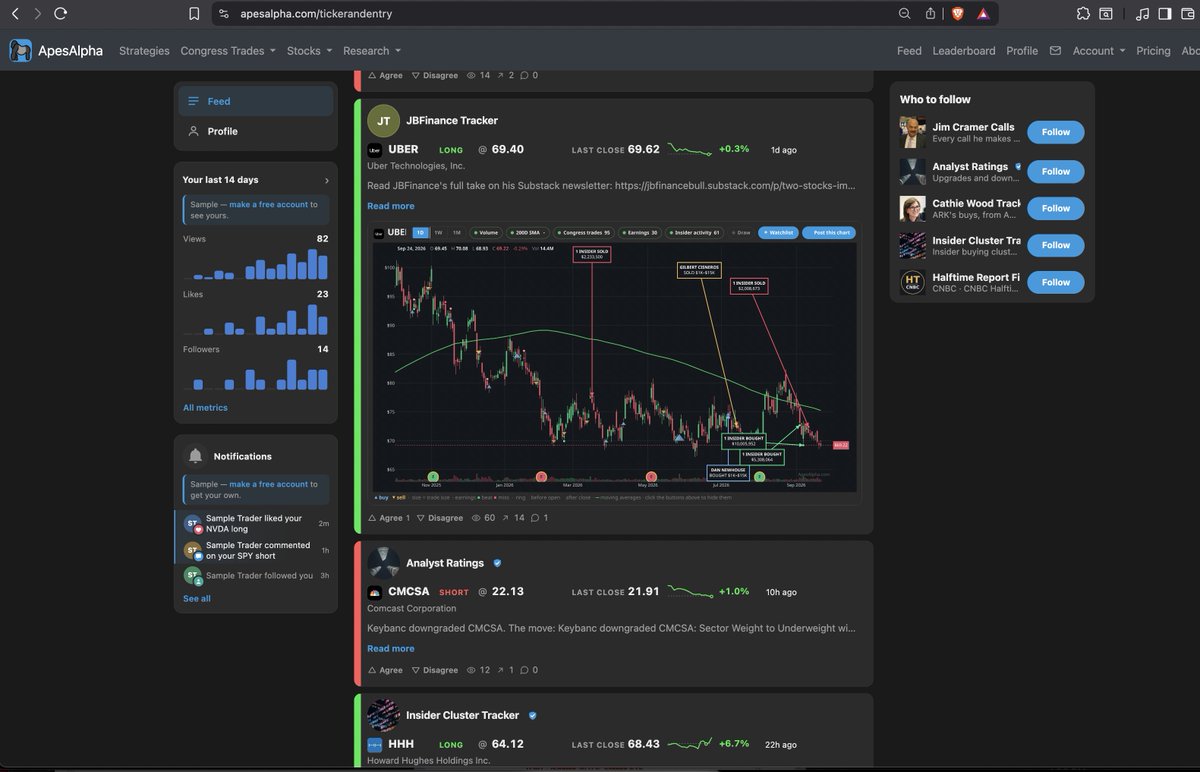Open Brave Shields lion icon
The image size is (1200, 772).
pos(957,14)
